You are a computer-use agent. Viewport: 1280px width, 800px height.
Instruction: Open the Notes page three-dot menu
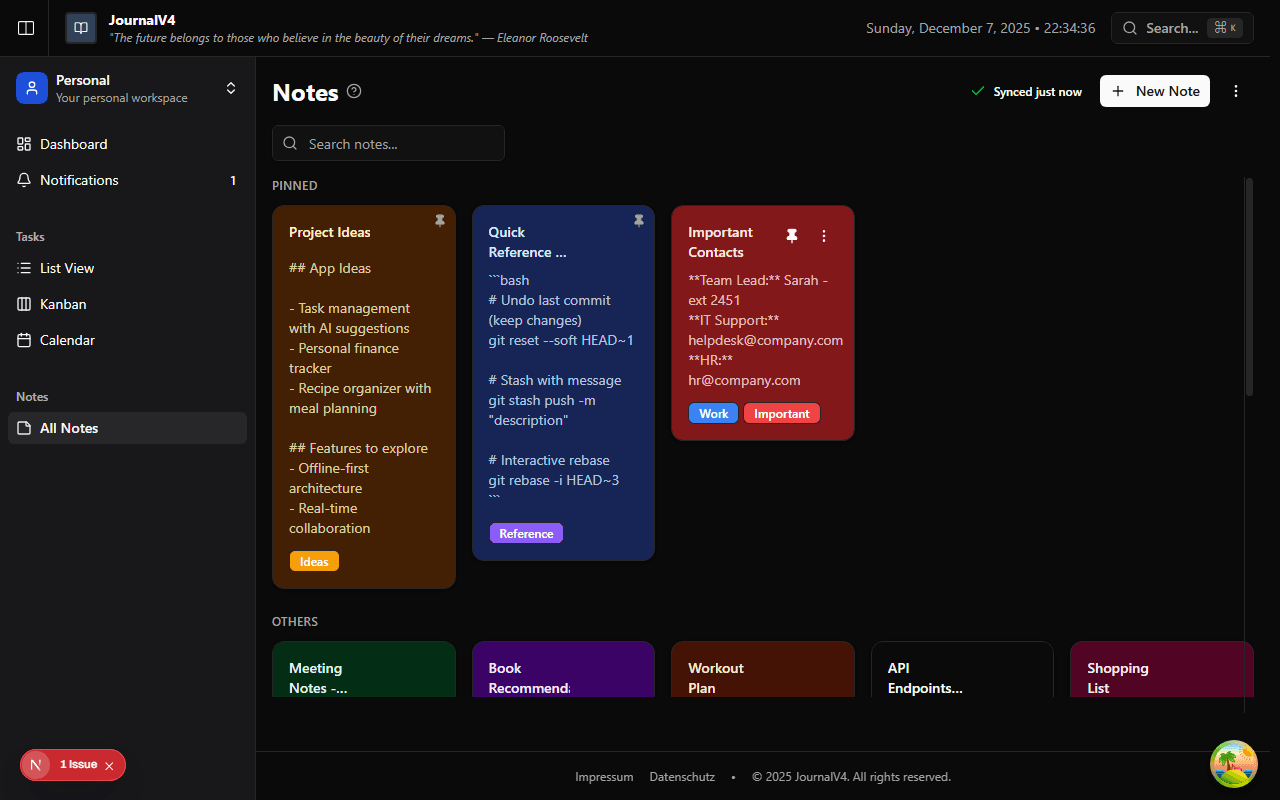1236,91
